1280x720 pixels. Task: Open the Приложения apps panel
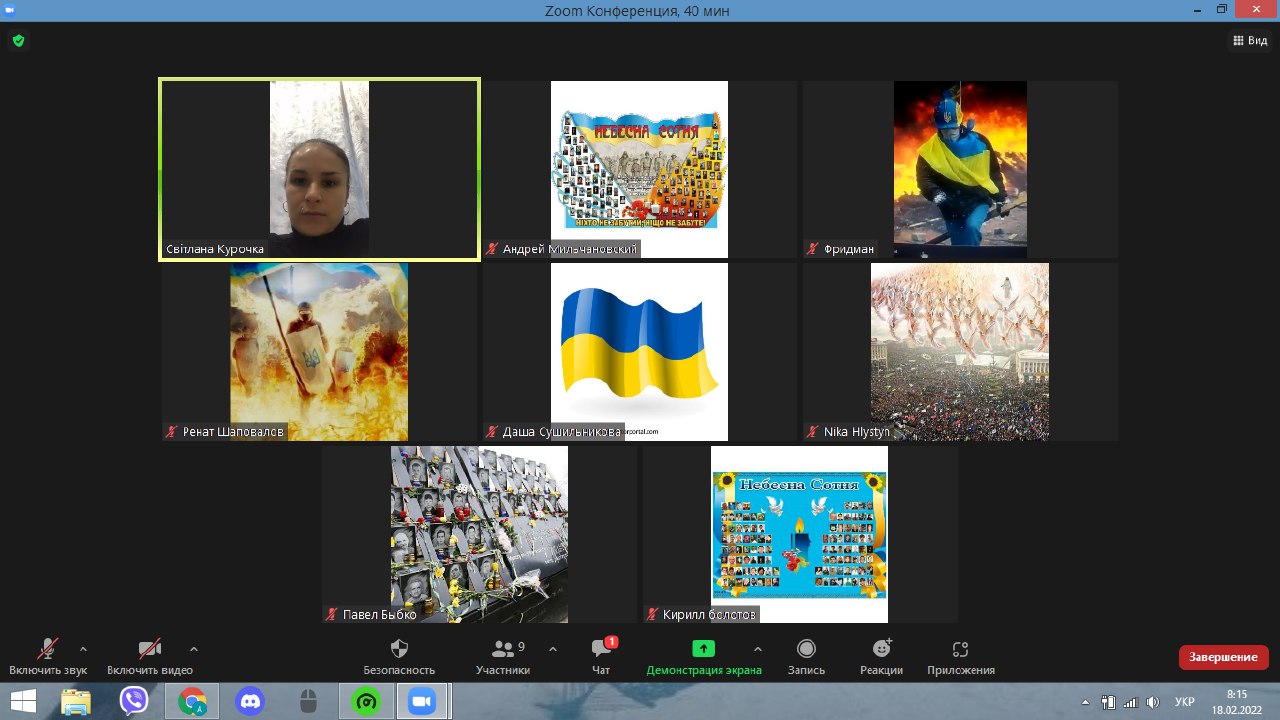pyautogui.click(x=961, y=657)
